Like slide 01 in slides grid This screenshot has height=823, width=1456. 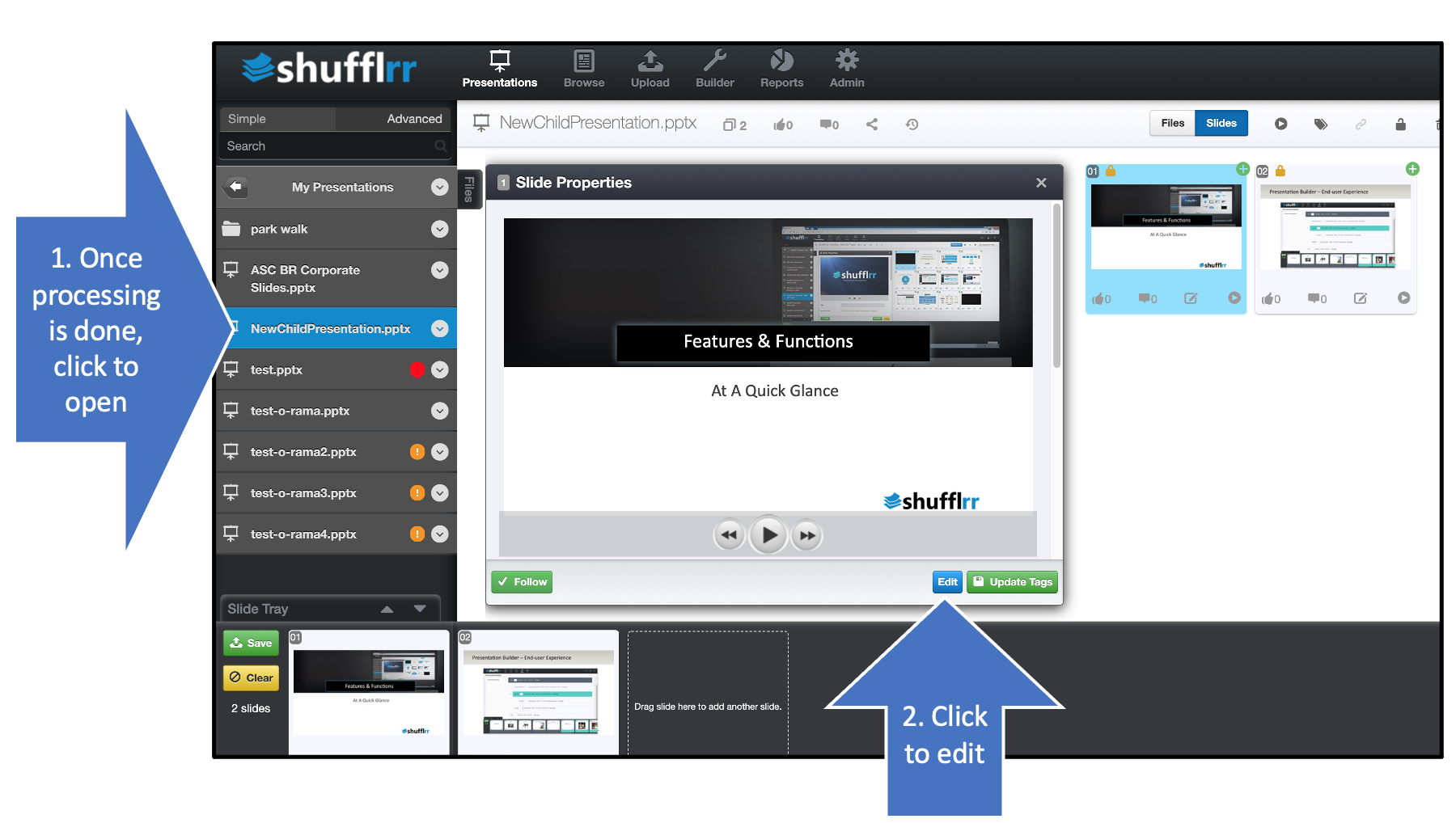(x=1101, y=299)
